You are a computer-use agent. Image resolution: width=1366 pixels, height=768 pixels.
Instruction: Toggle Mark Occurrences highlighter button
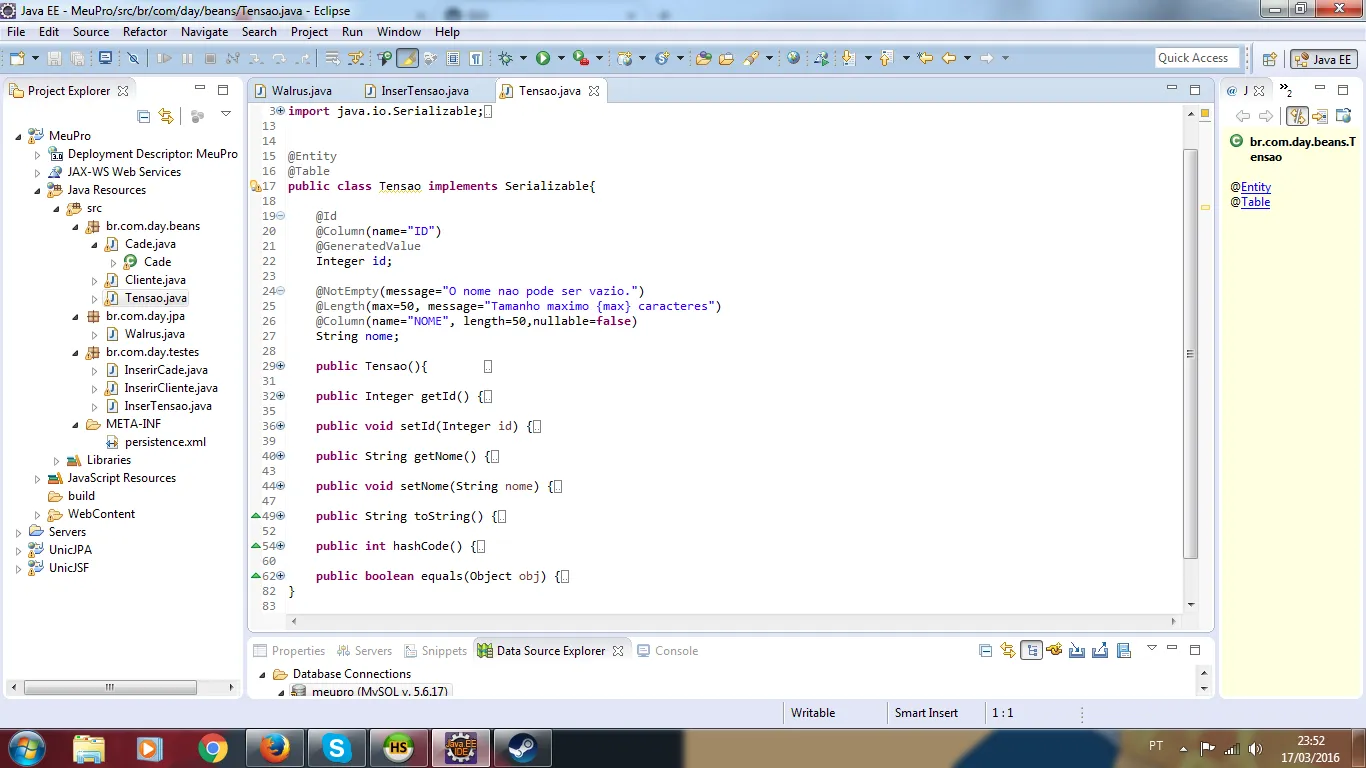[407, 58]
